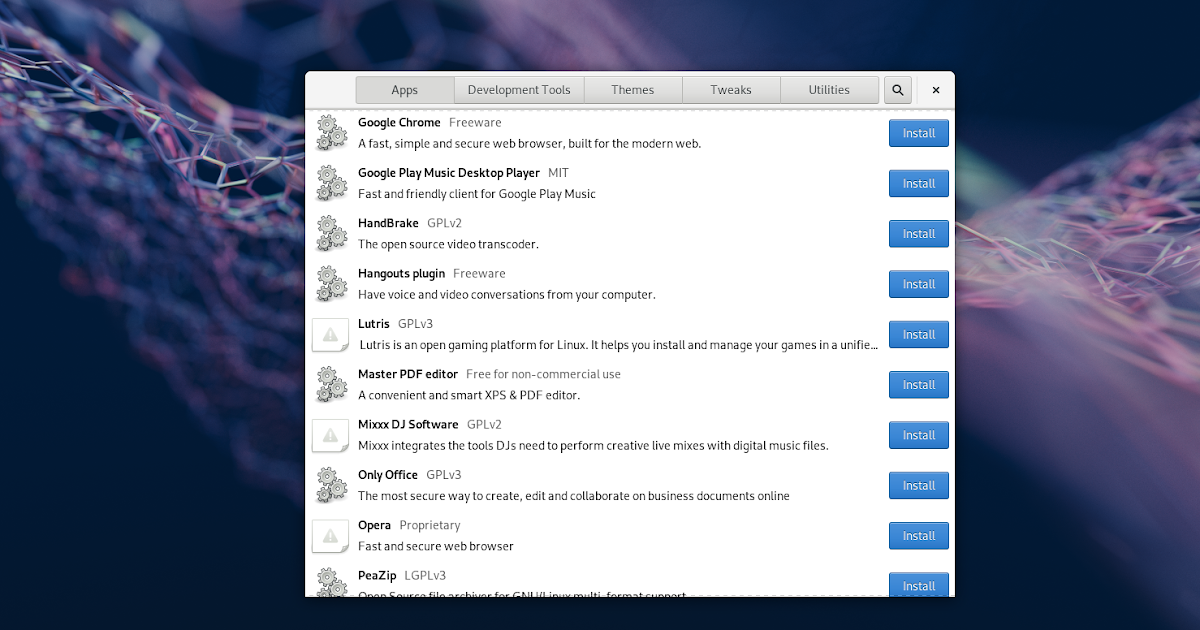This screenshot has width=1200, height=630.
Task: Install Only Office
Action: click(918, 485)
